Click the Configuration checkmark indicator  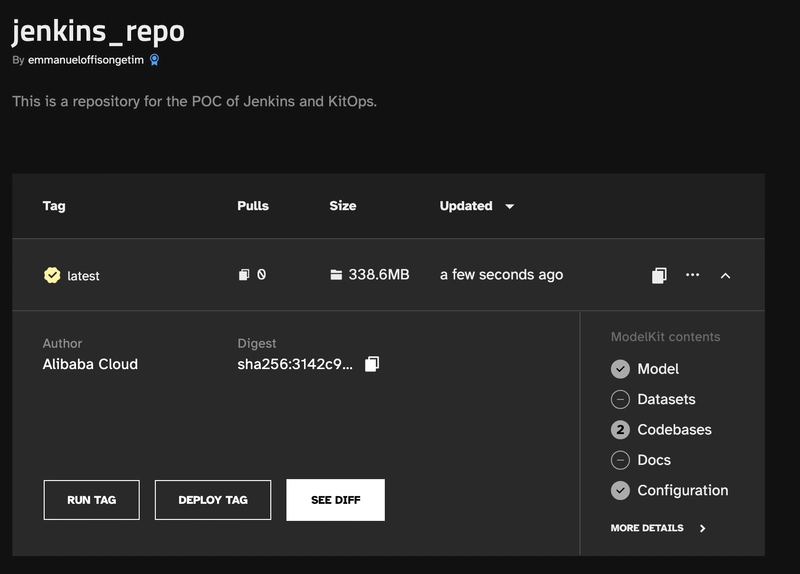(x=620, y=490)
